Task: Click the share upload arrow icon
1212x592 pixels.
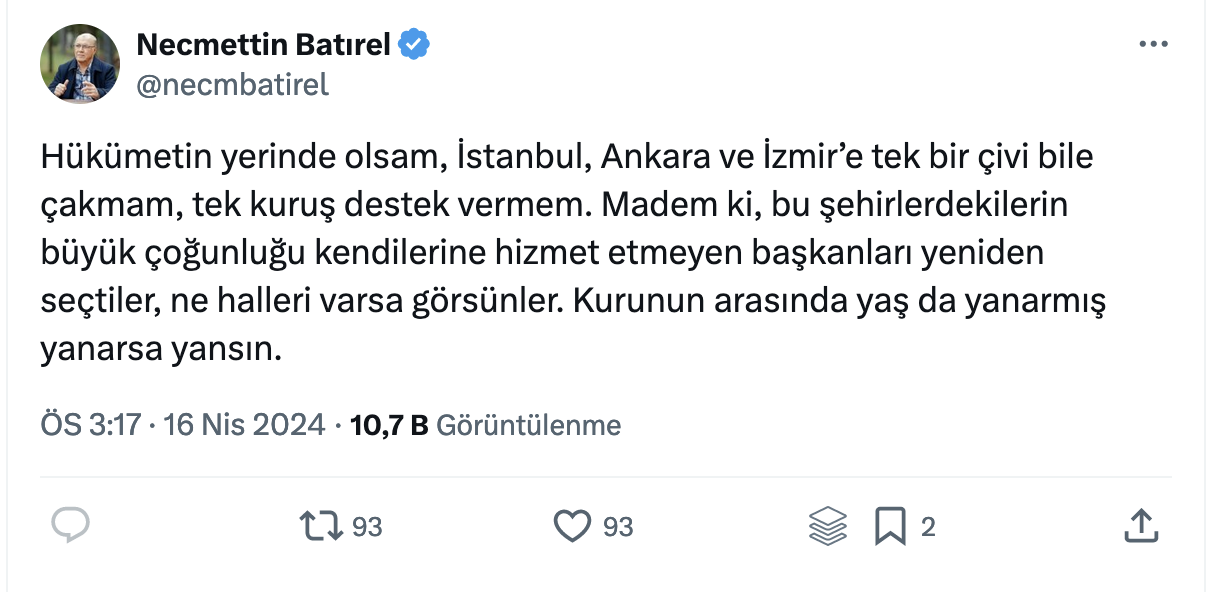Action: [x=1141, y=525]
